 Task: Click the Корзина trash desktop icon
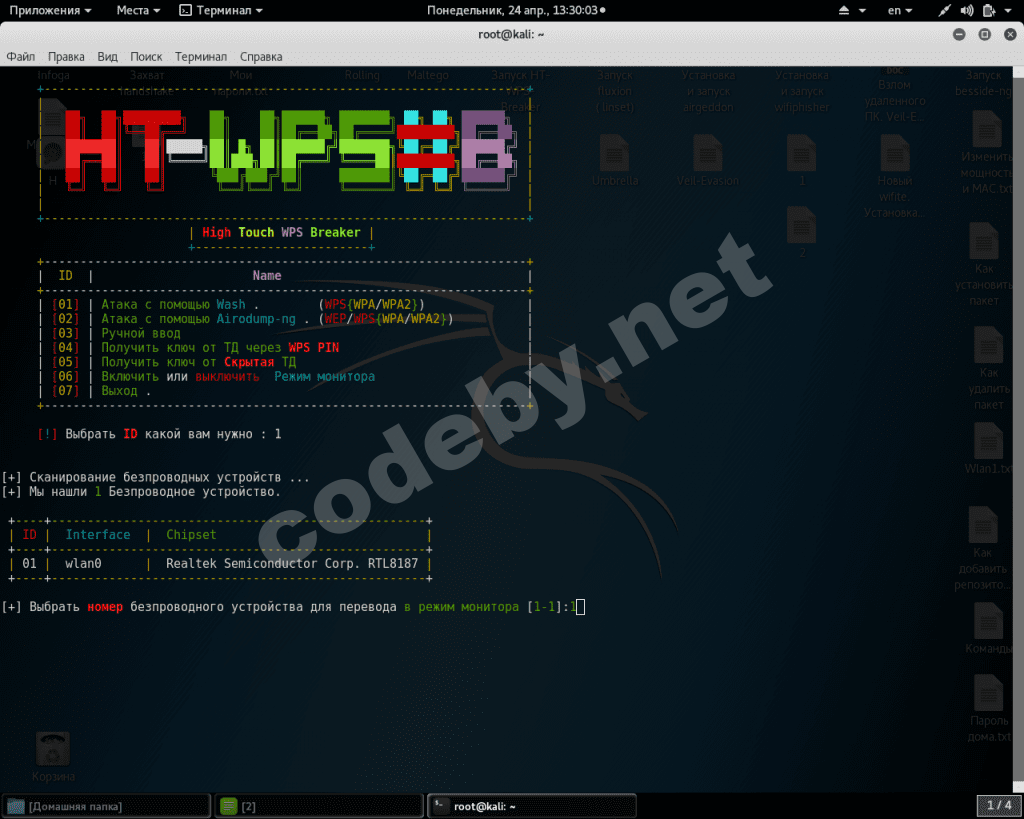pyautogui.click(x=53, y=756)
